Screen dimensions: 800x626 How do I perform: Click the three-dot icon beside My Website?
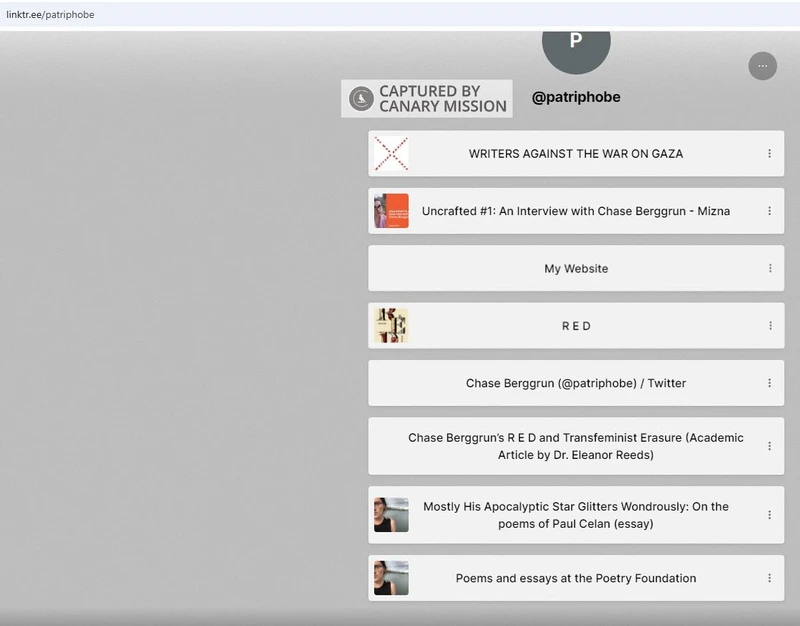point(769,269)
